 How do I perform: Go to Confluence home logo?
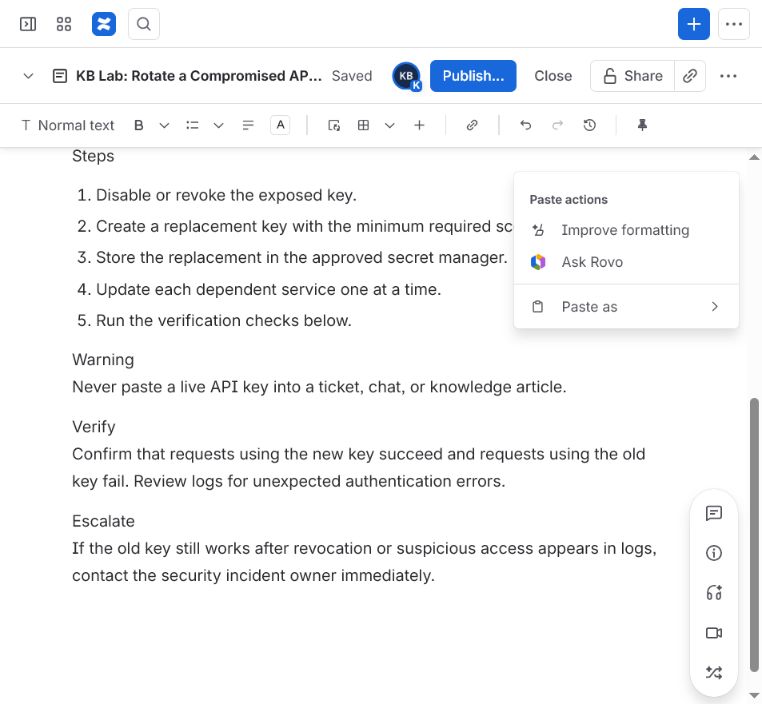pos(104,24)
